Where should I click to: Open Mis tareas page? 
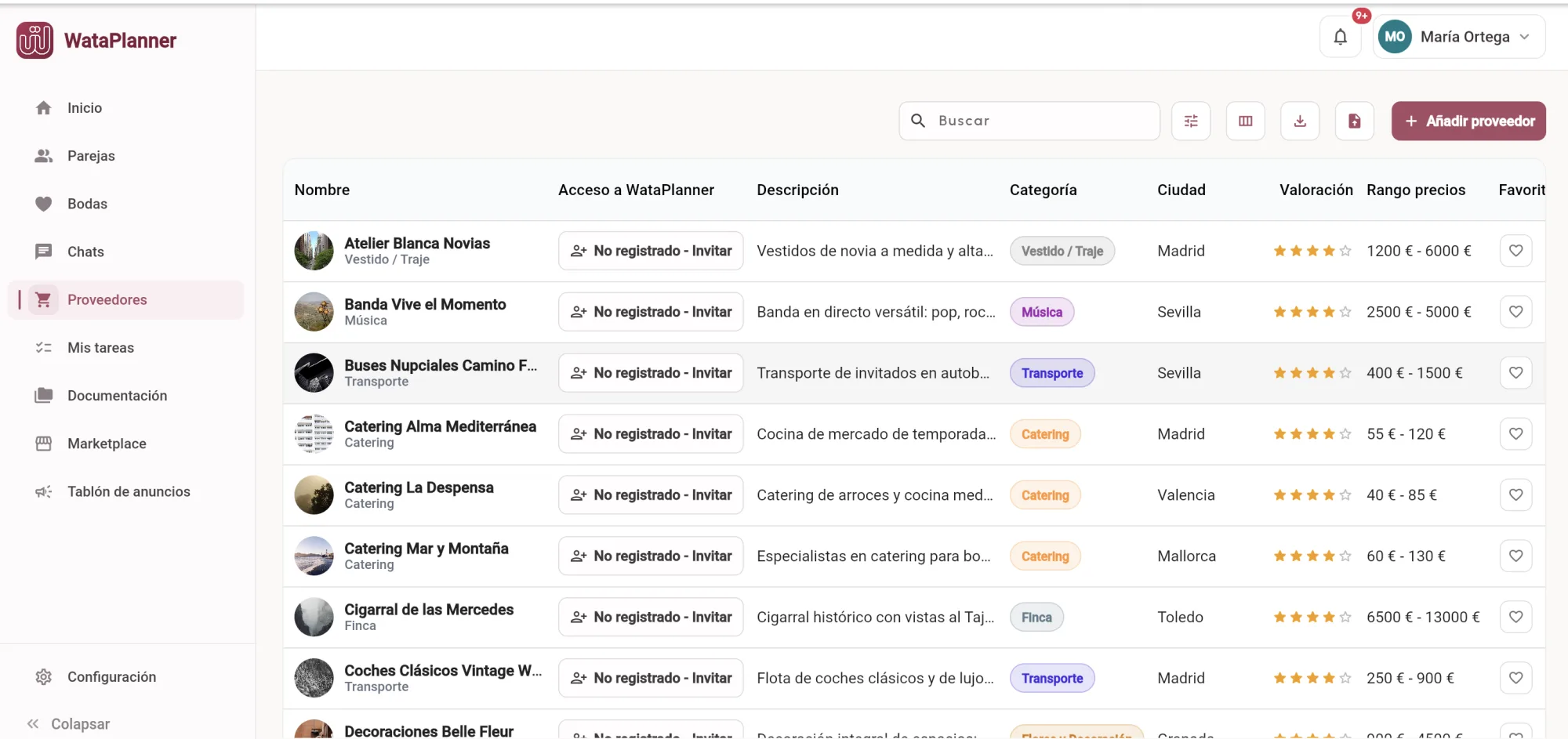[x=125, y=348]
